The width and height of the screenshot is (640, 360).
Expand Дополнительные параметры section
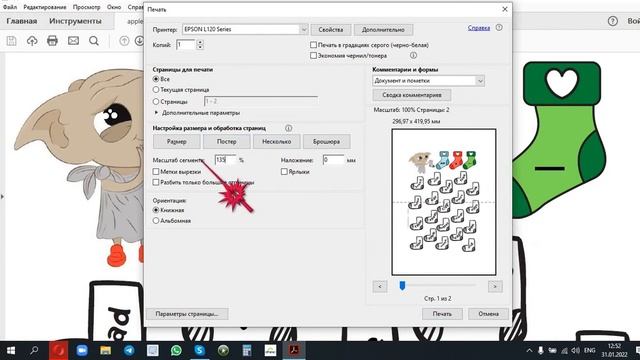tap(156, 113)
